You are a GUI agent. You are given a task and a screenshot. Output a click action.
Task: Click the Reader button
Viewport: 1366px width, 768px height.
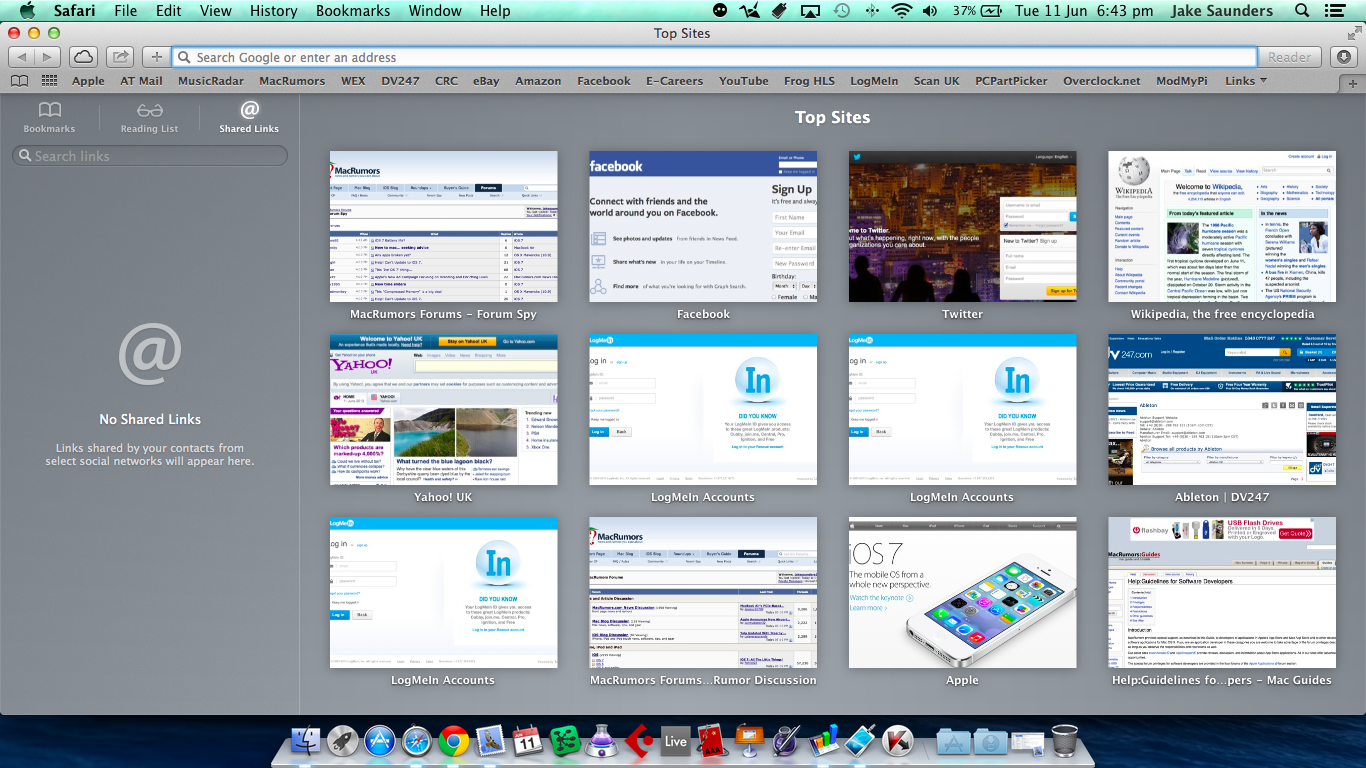(x=1290, y=57)
